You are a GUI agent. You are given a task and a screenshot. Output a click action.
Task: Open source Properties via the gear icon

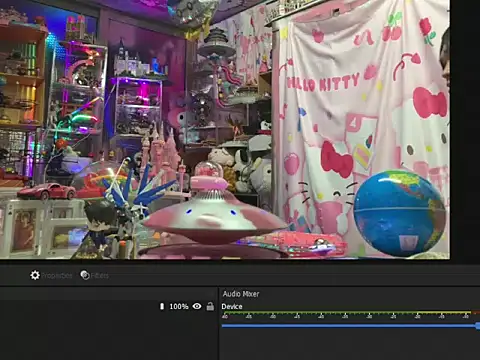click(x=35, y=275)
